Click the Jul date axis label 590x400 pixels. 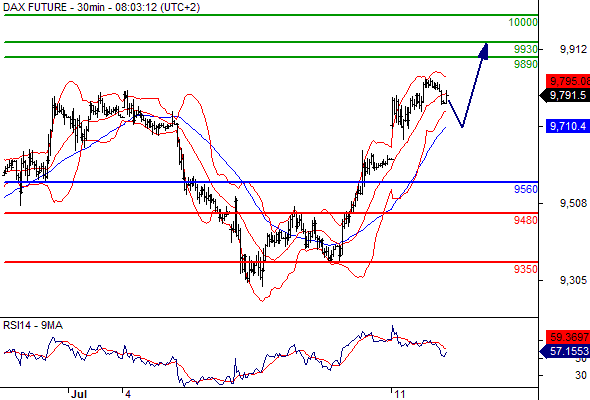point(79,394)
